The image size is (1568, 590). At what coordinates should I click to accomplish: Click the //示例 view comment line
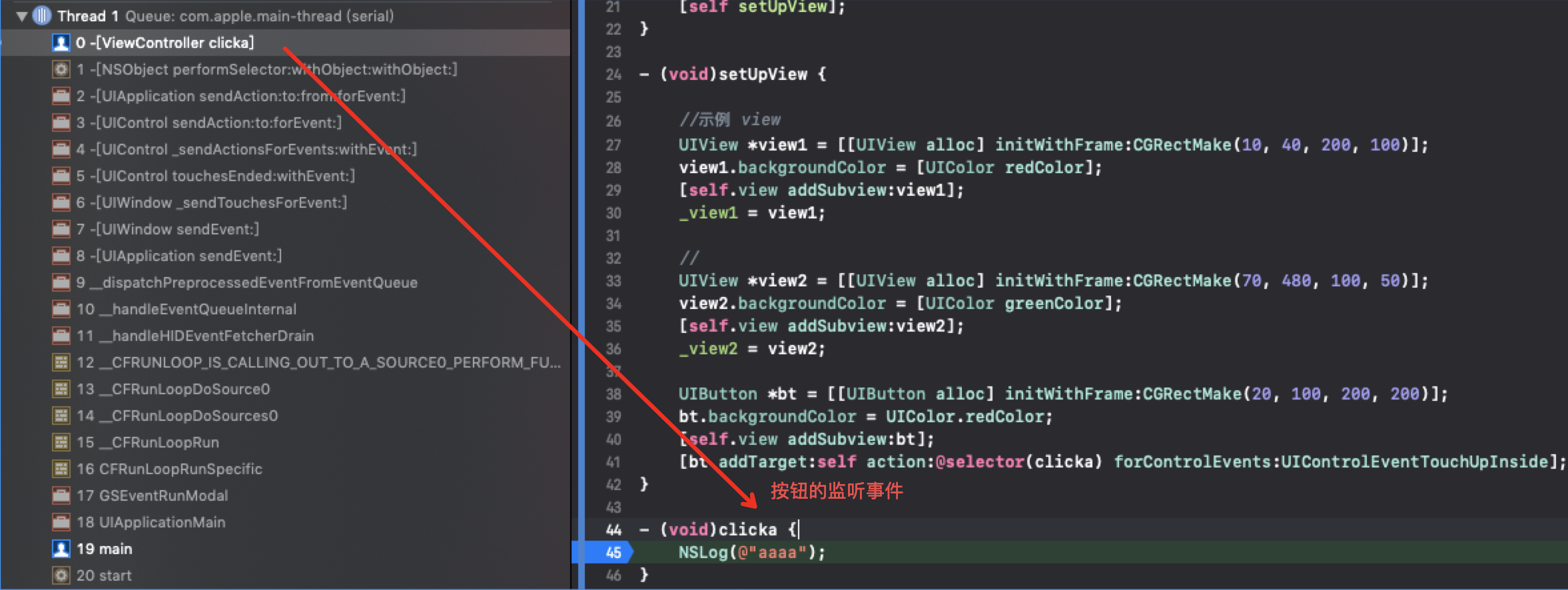point(729,120)
